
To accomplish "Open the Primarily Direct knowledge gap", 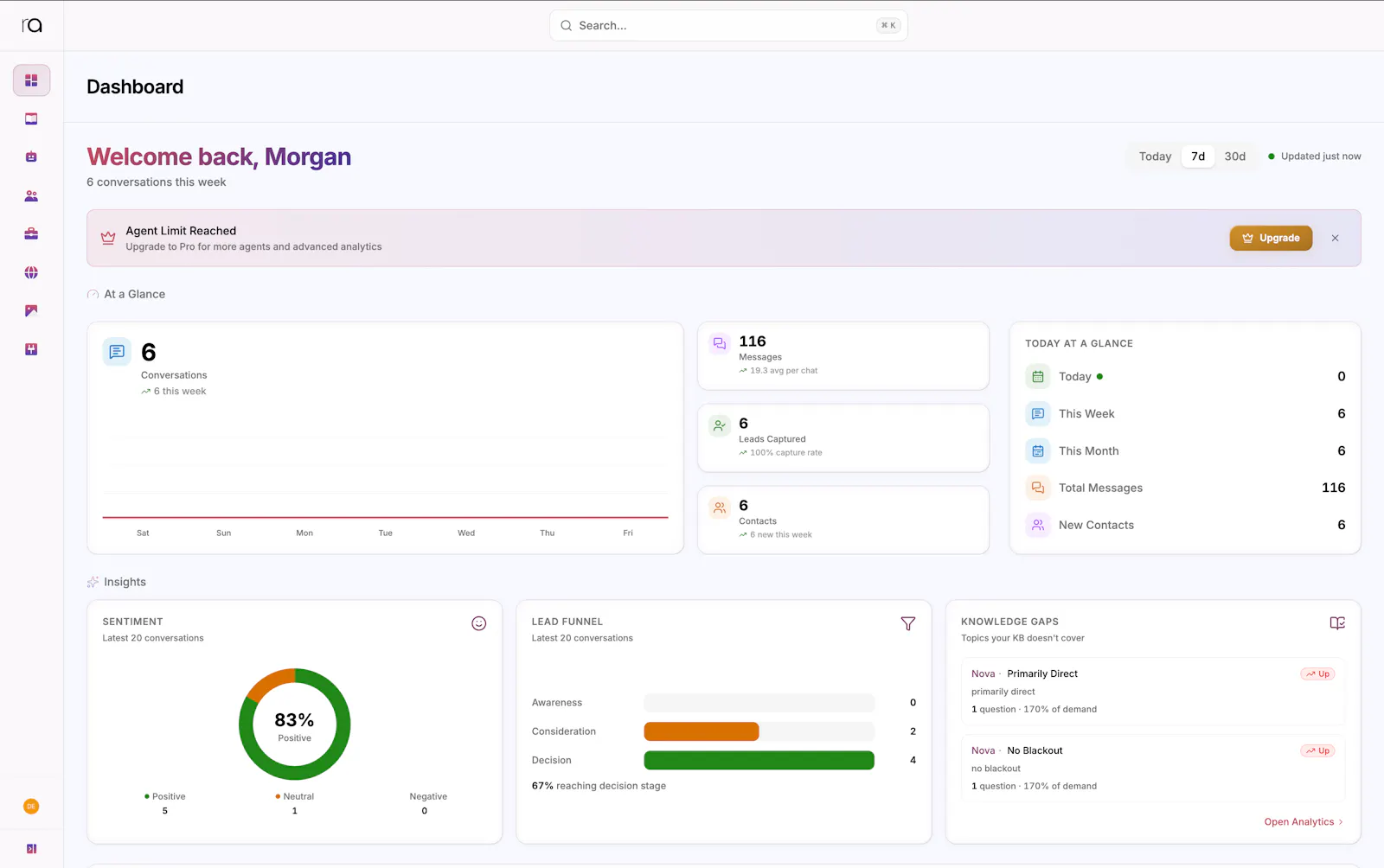I will pos(1153,691).
